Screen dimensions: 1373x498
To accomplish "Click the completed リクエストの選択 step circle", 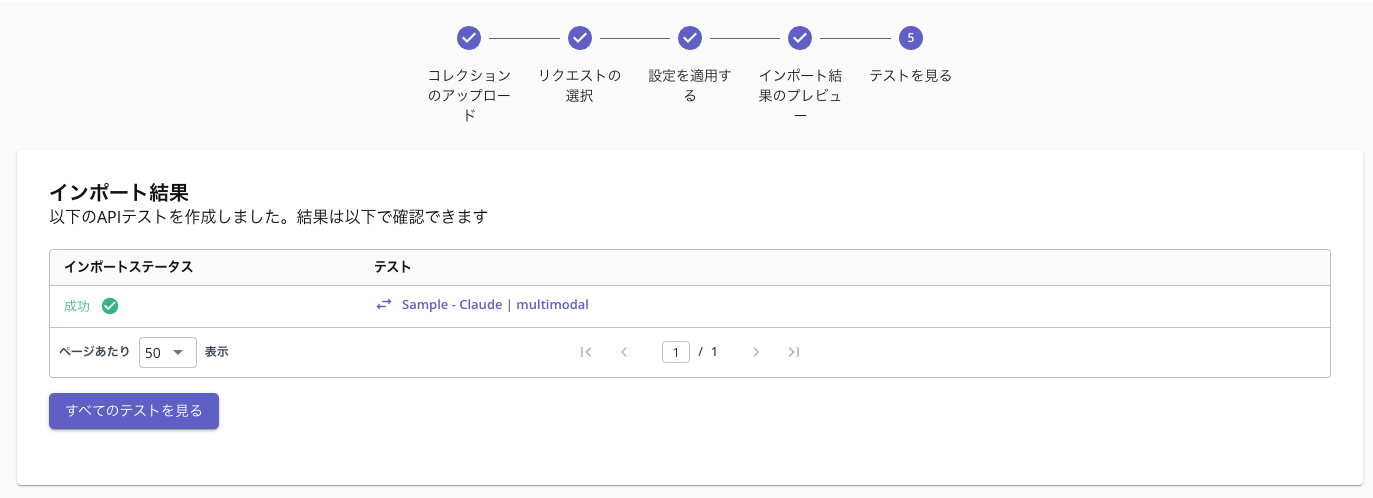I will tap(580, 38).
